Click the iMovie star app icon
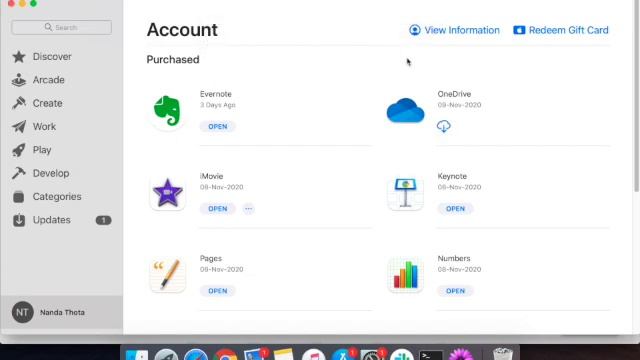 tap(167, 193)
